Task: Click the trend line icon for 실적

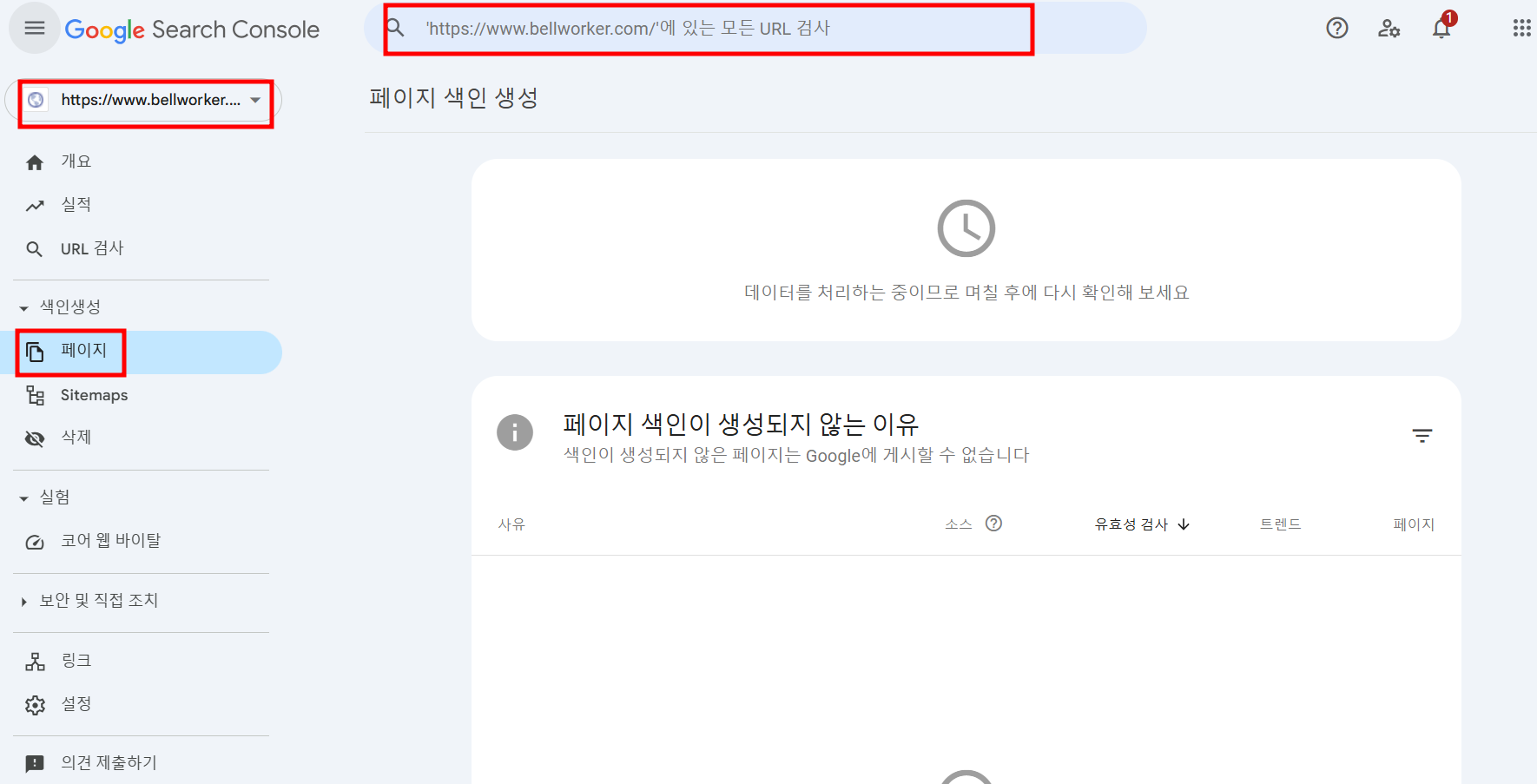Action: click(x=35, y=206)
